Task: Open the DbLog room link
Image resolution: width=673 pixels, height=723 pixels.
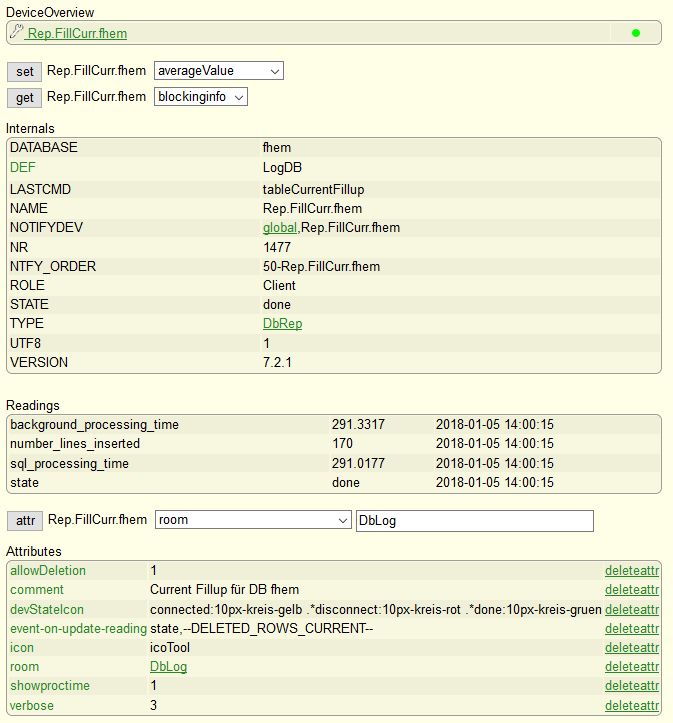Action: coord(169,667)
